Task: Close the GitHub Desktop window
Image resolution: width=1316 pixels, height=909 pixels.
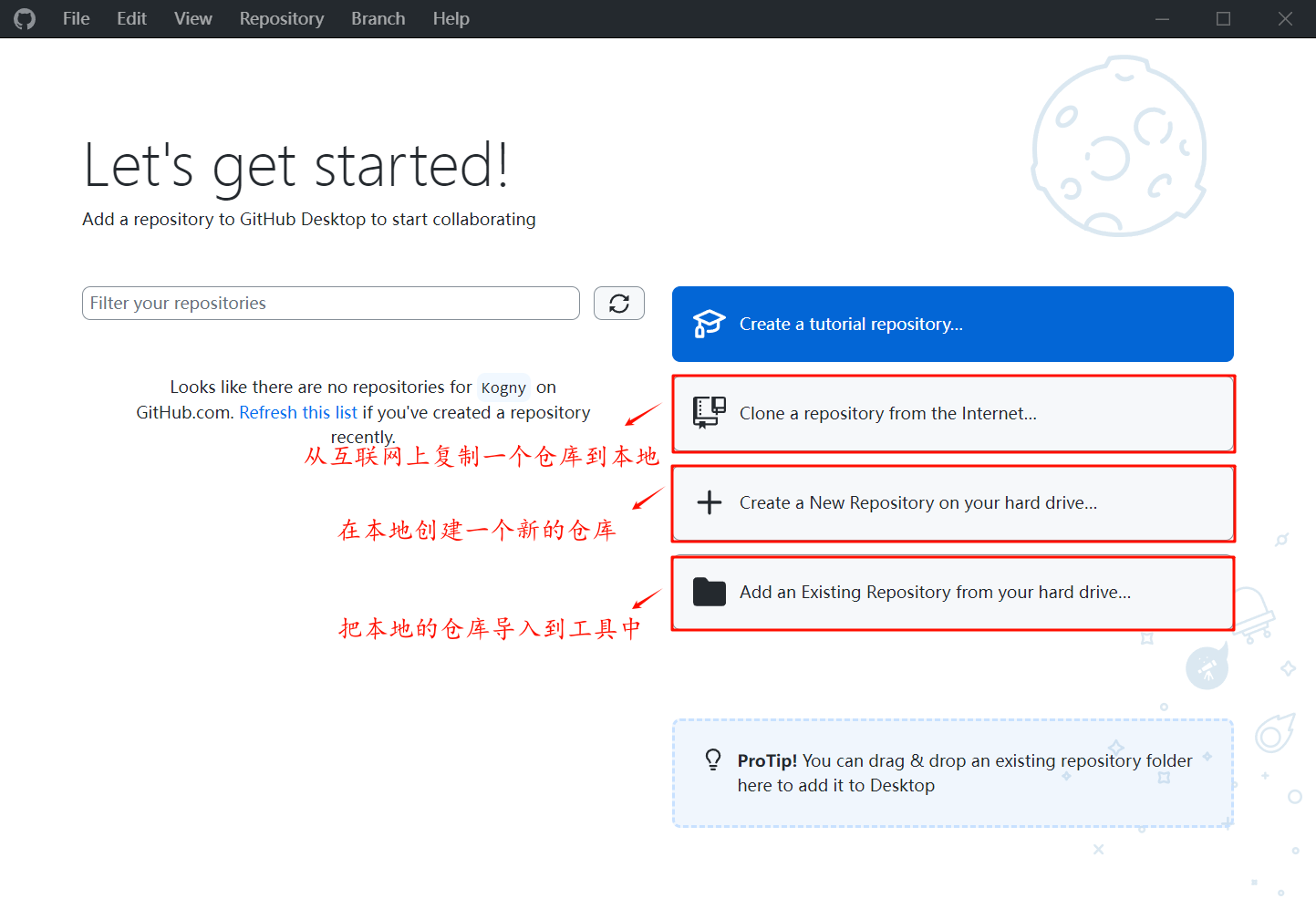Action: coord(1285,19)
